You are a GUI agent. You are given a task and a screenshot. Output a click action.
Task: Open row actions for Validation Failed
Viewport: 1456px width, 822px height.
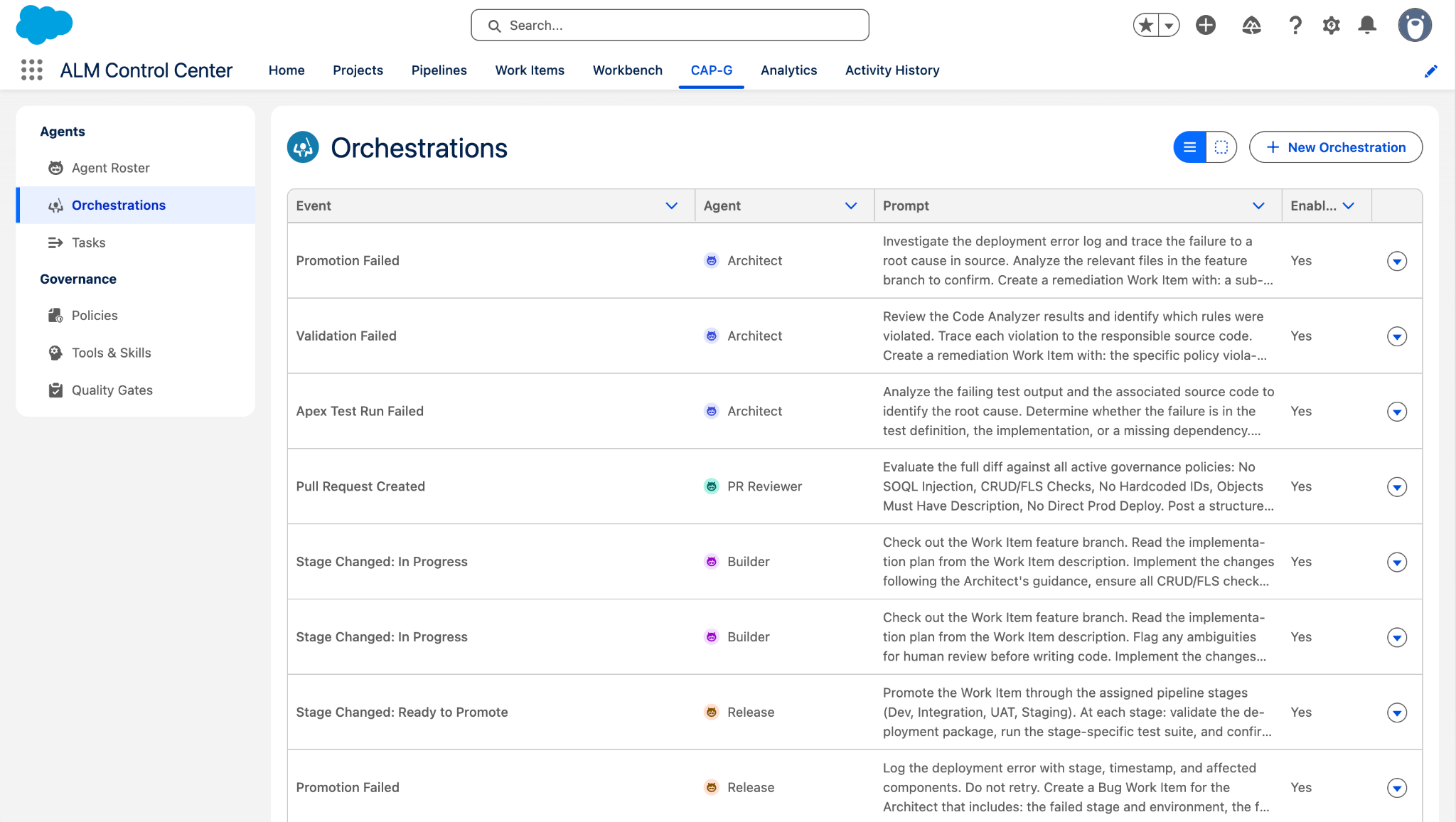(1397, 336)
